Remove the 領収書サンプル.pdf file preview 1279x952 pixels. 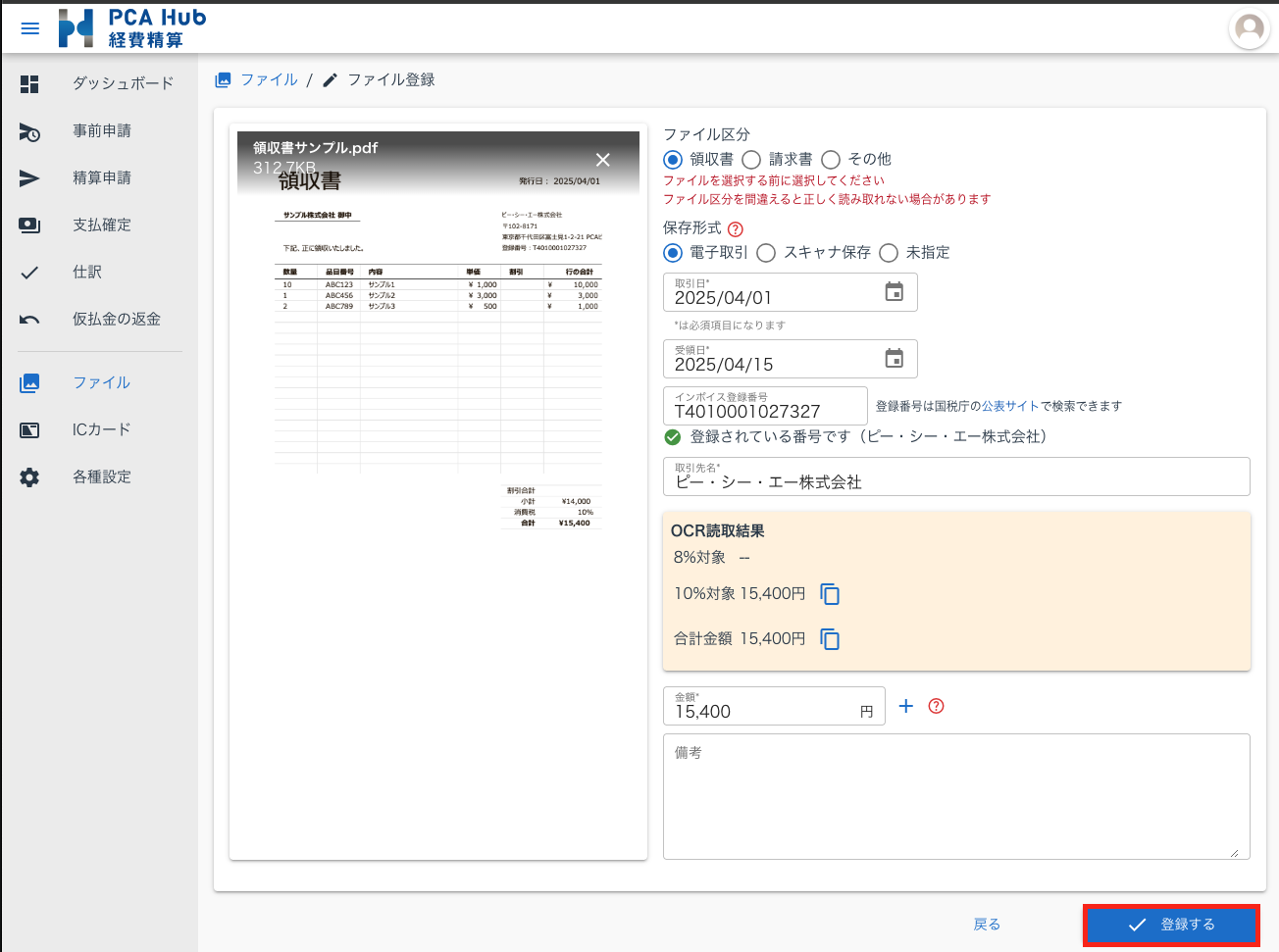tap(602, 160)
